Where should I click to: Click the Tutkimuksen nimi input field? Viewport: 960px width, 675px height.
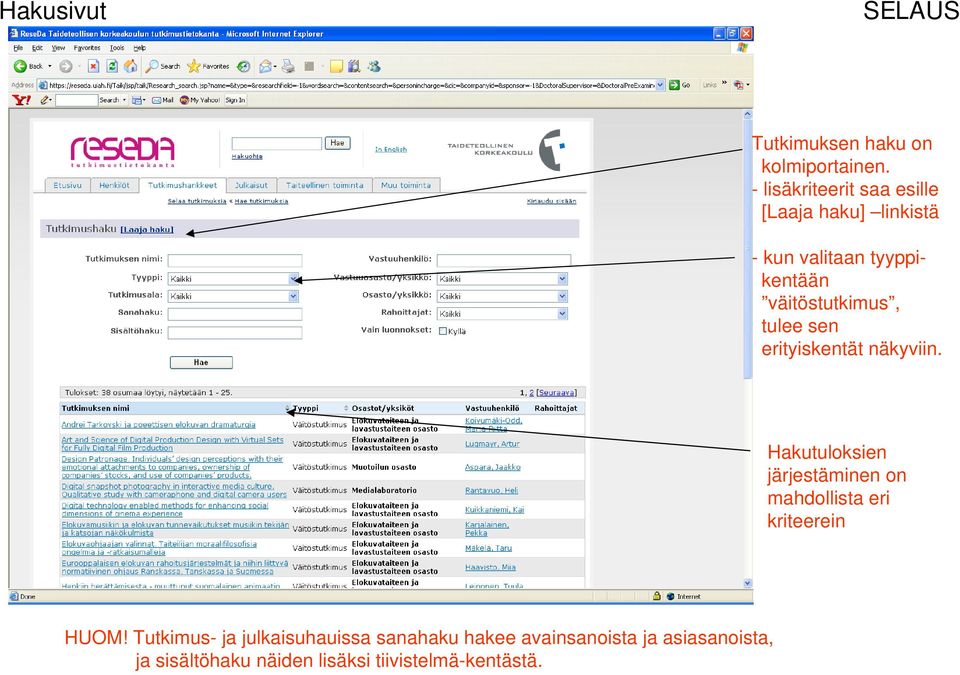click(x=234, y=260)
